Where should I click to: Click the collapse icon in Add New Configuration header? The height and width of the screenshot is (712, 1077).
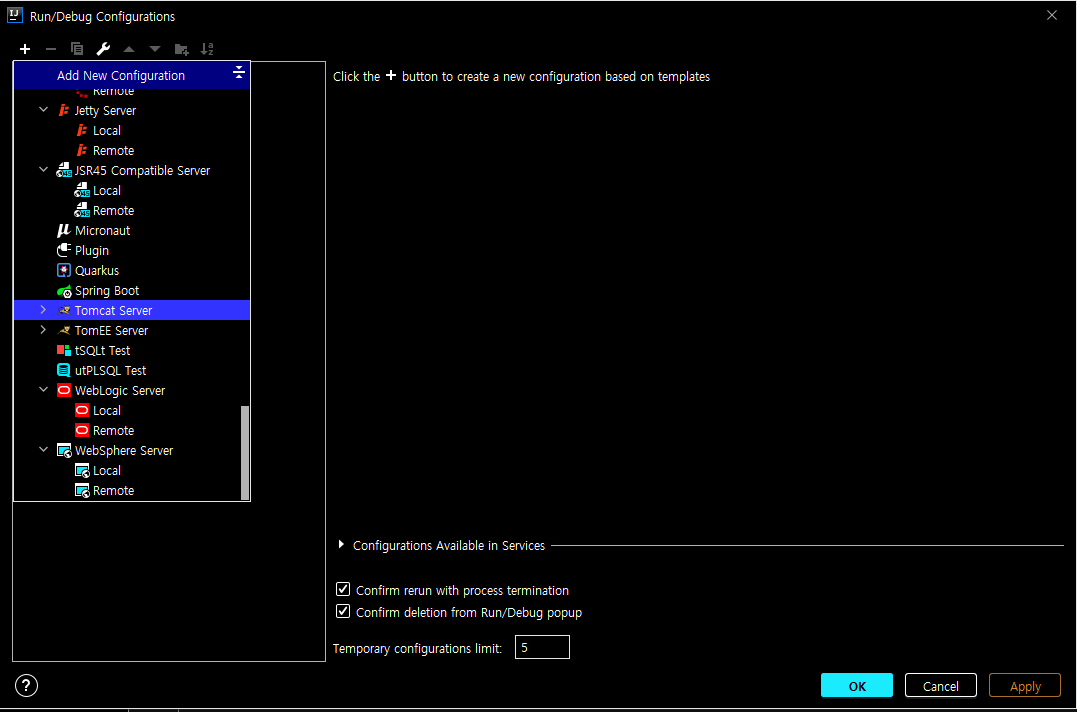coord(238,72)
